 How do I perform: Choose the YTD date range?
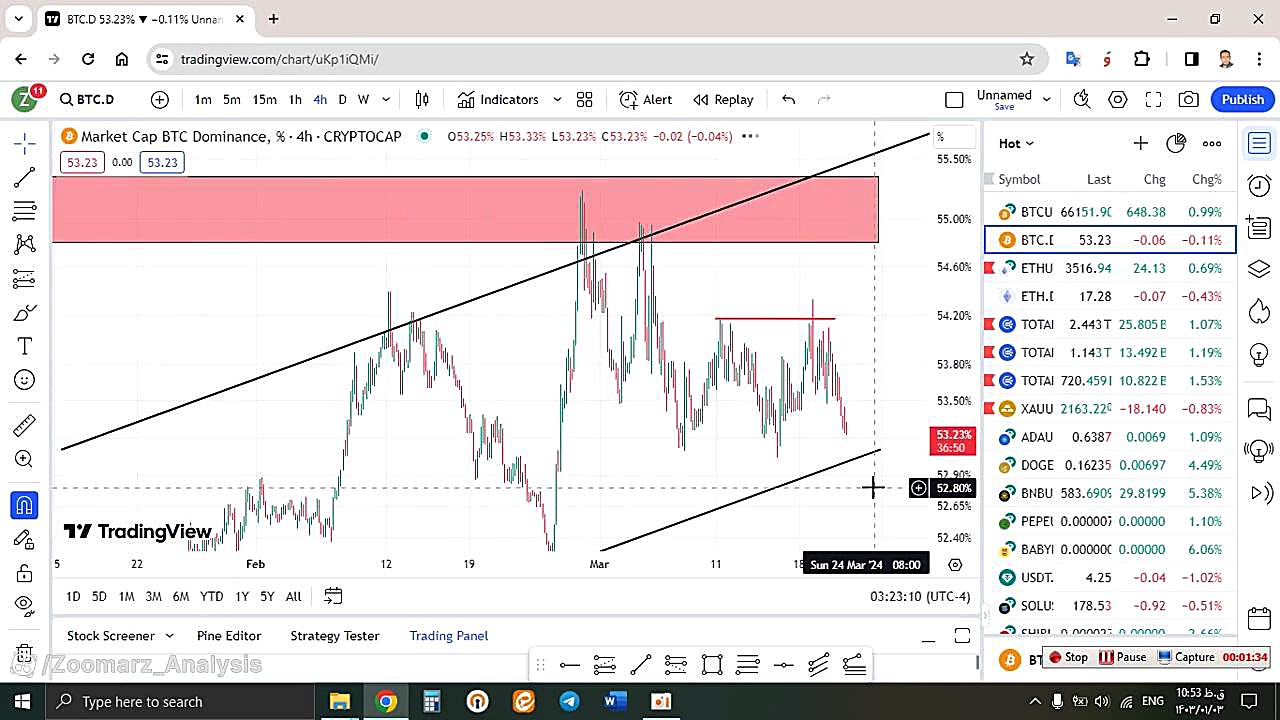(211, 596)
